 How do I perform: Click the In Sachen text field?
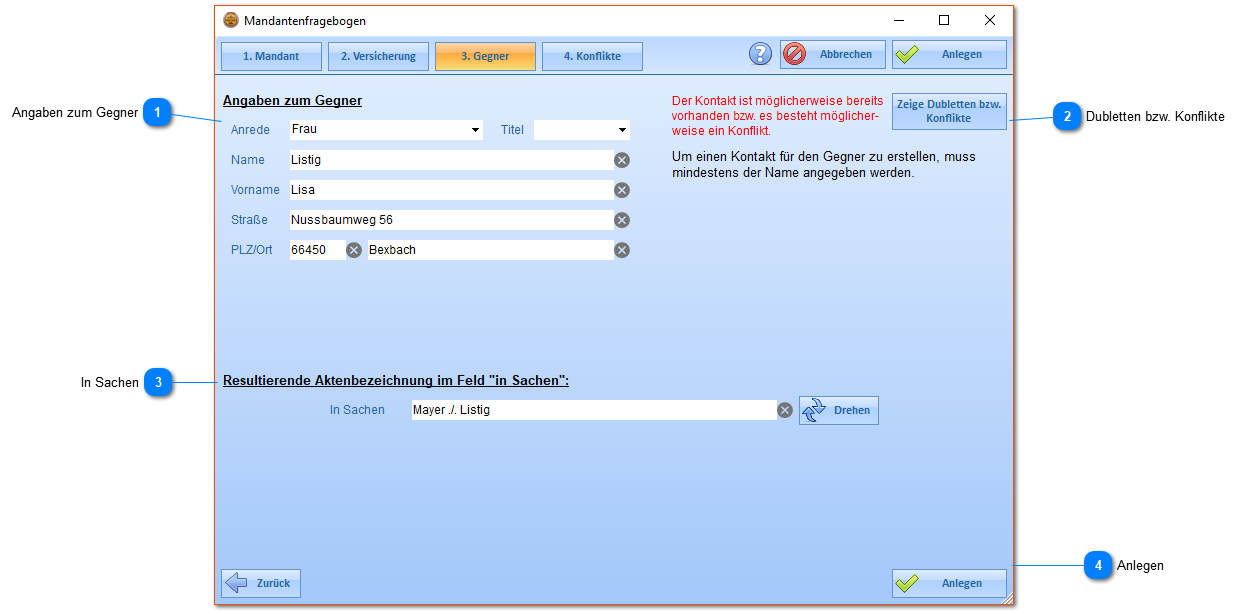click(592, 410)
